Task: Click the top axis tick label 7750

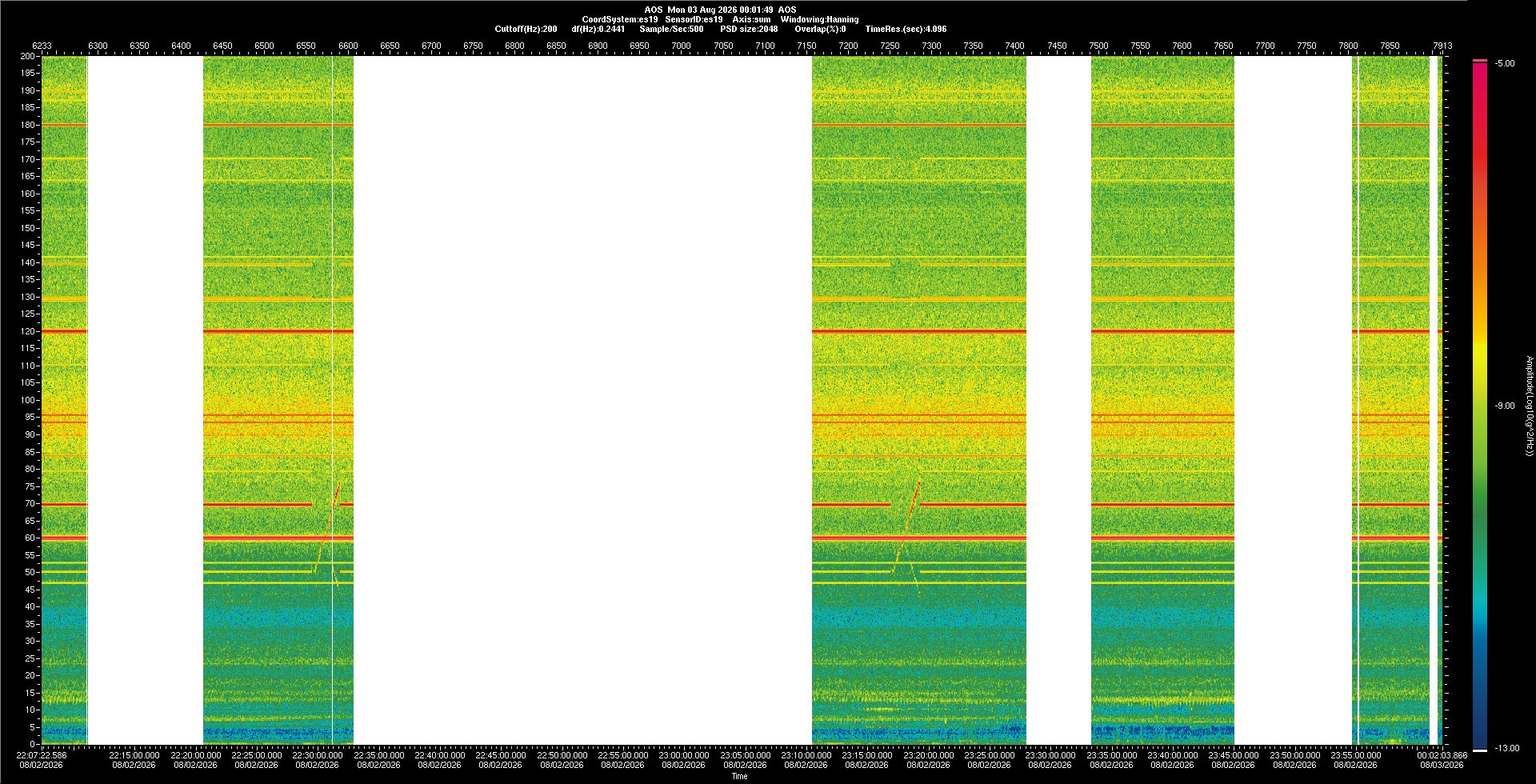Action: 1306,46
